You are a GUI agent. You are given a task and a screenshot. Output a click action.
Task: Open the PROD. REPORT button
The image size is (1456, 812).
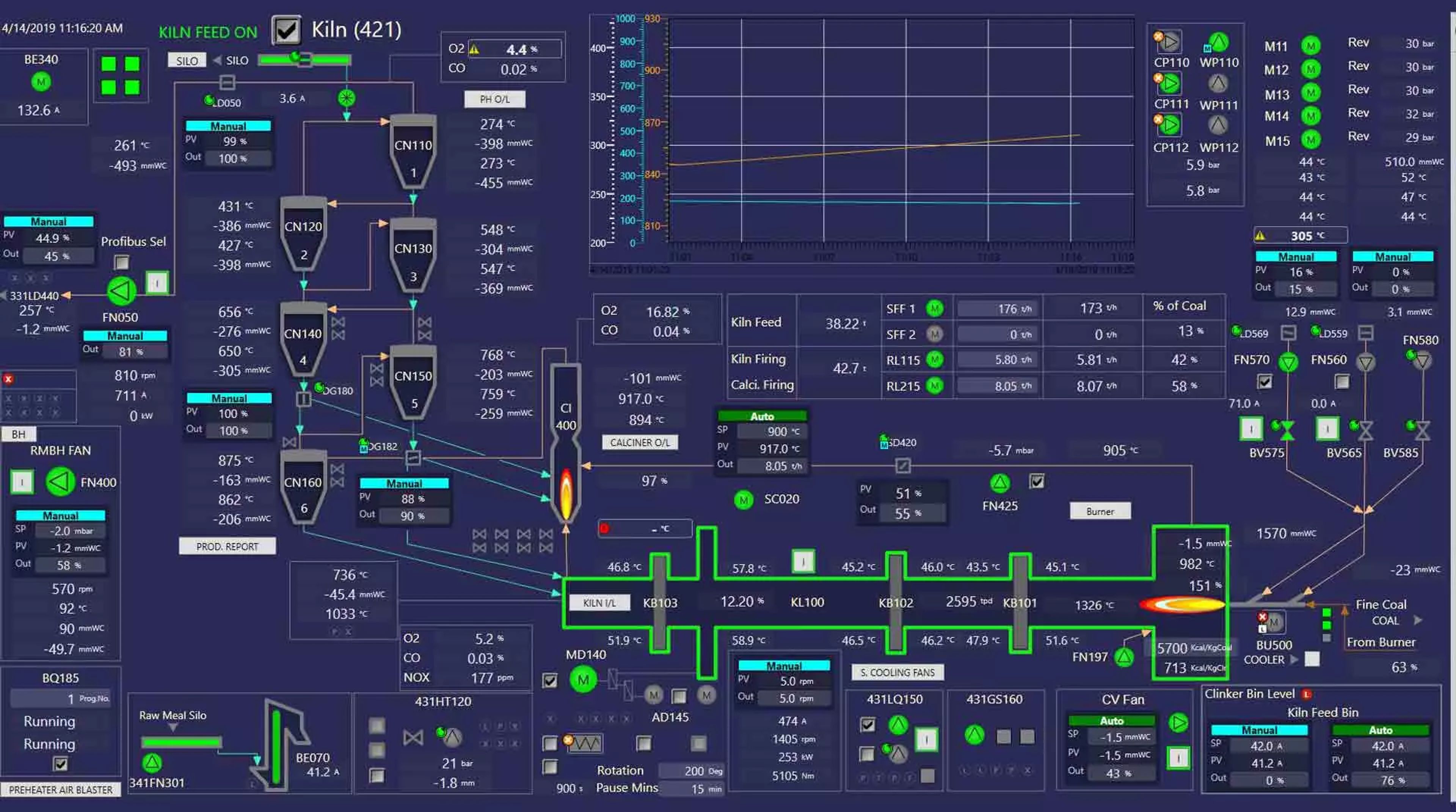pyautogui.click(x=227, y=546)
